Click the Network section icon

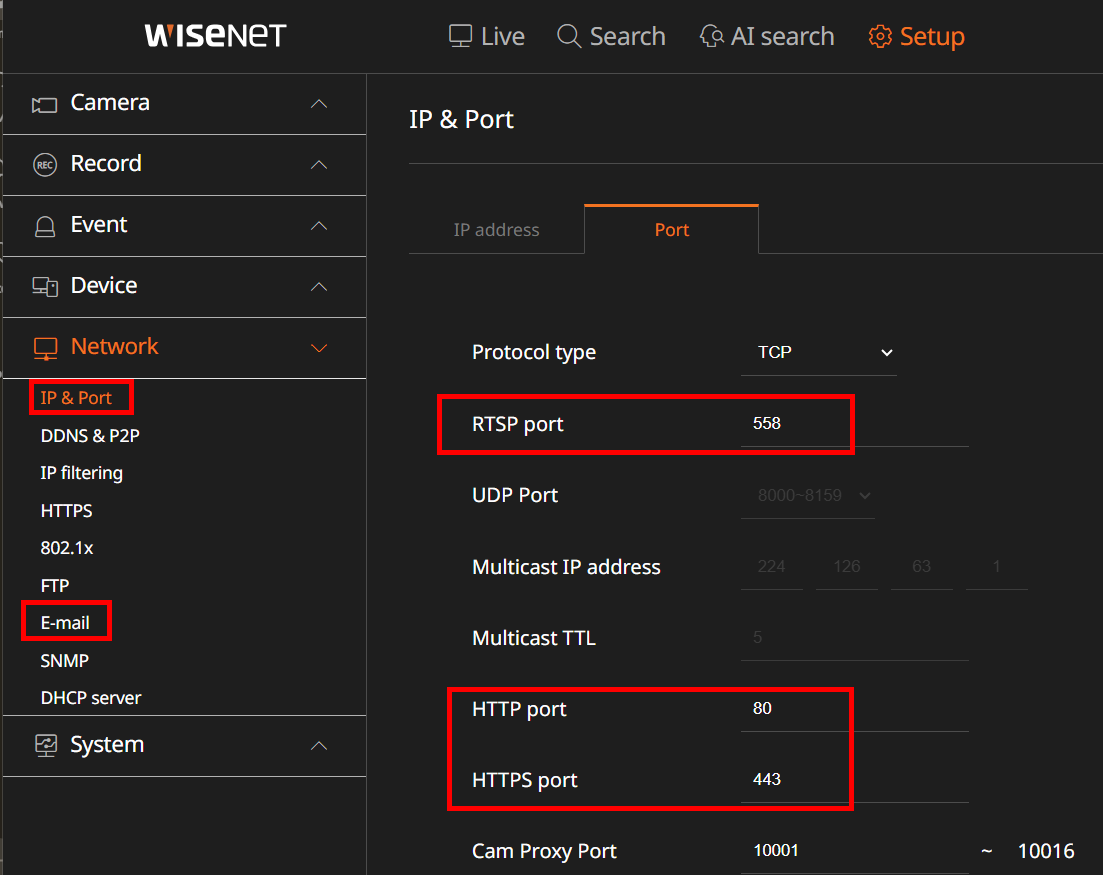[x=44, y=348]
